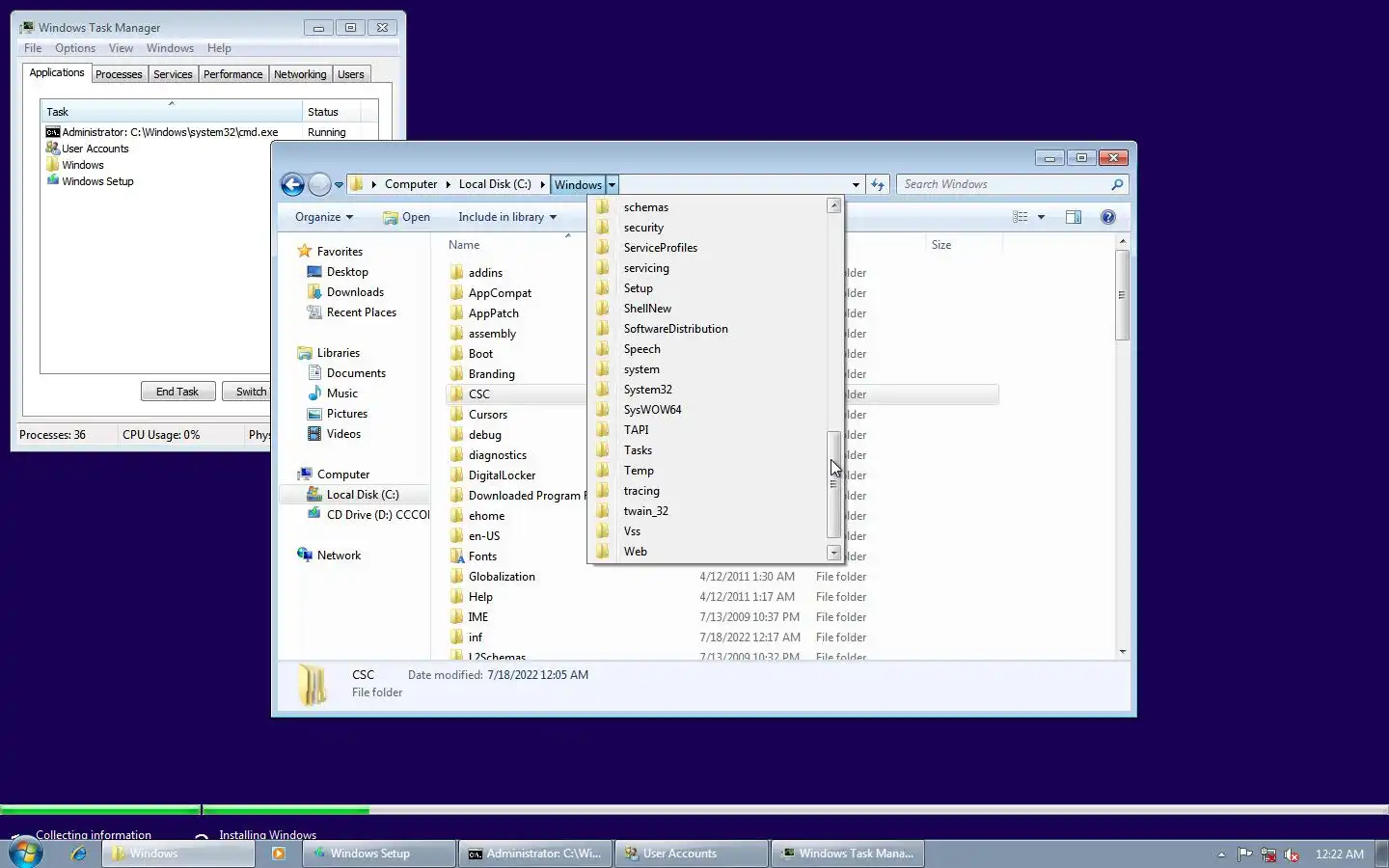Switch to Processes tab in Task Manager

[119, 74]
